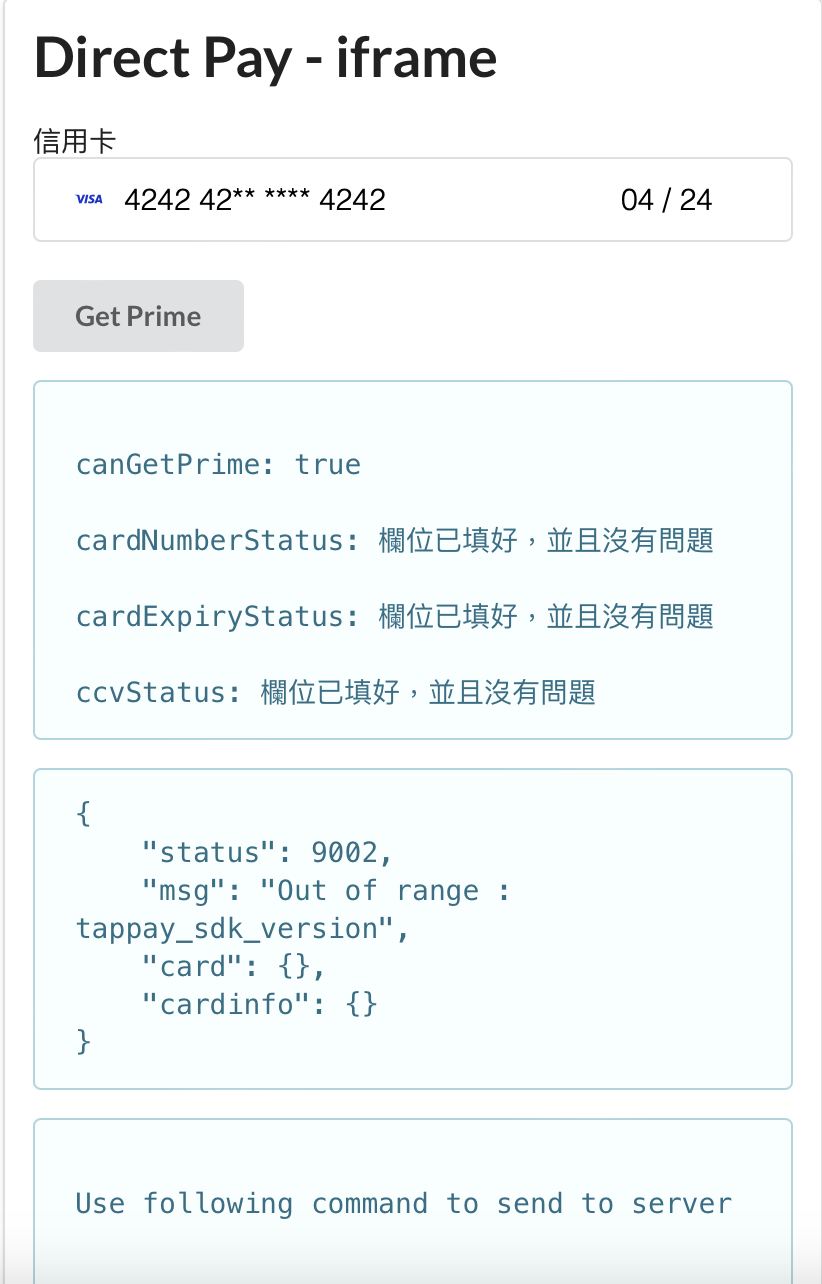Image resolution: width=822 pixels, height=1284 pixels.
Task: Focus the card number field 4242 42** **** 4242
Action: [x=255, y=200]
